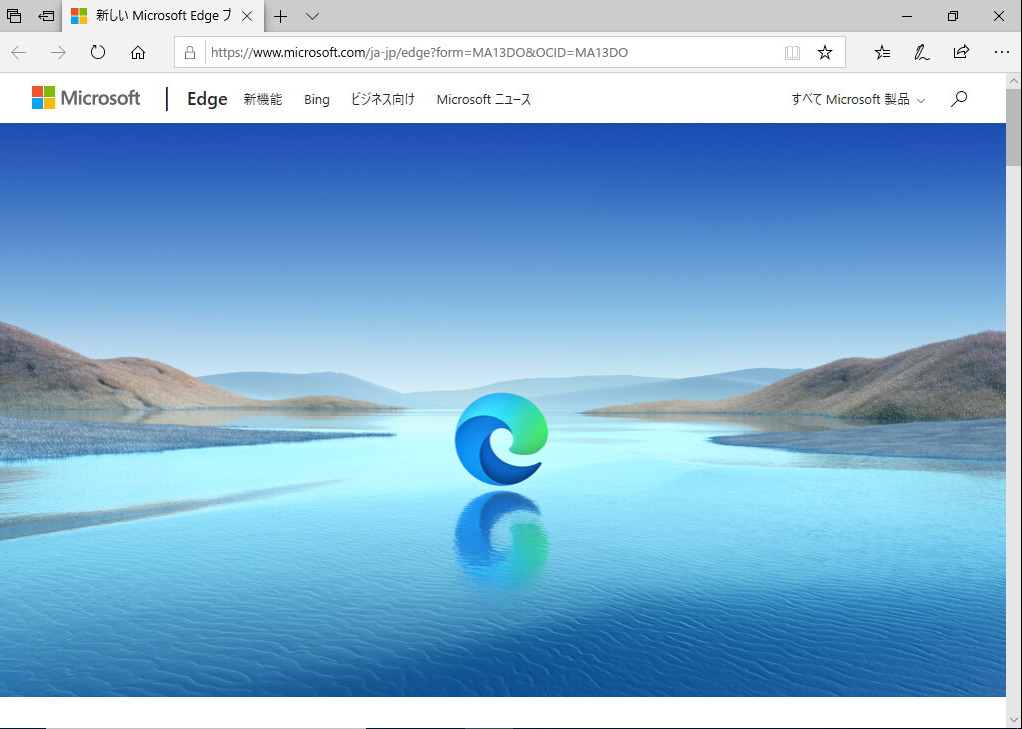
Task: Open the Favorites hub icon
Action: 882,53
